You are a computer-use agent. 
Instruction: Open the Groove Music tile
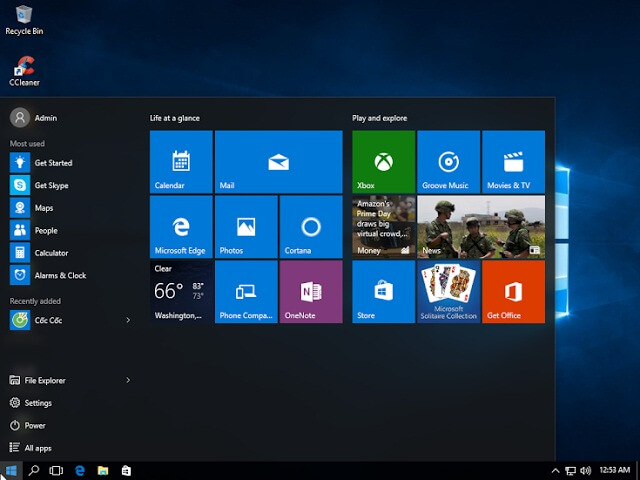pyautogui.click(x=449, y=162)
